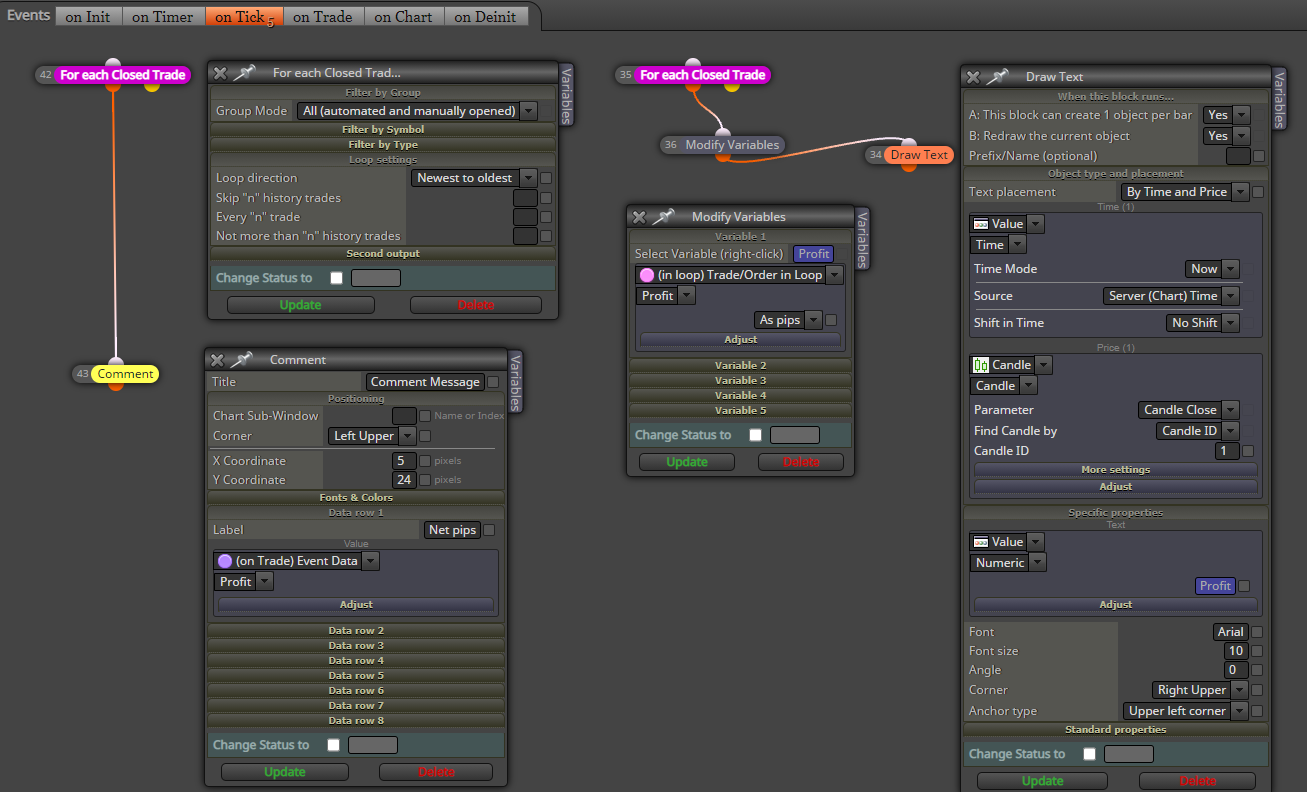Enable checkbox beside Font size field
The width and height of the screenshot is (1307, 792).
[x=1257, y=651]
